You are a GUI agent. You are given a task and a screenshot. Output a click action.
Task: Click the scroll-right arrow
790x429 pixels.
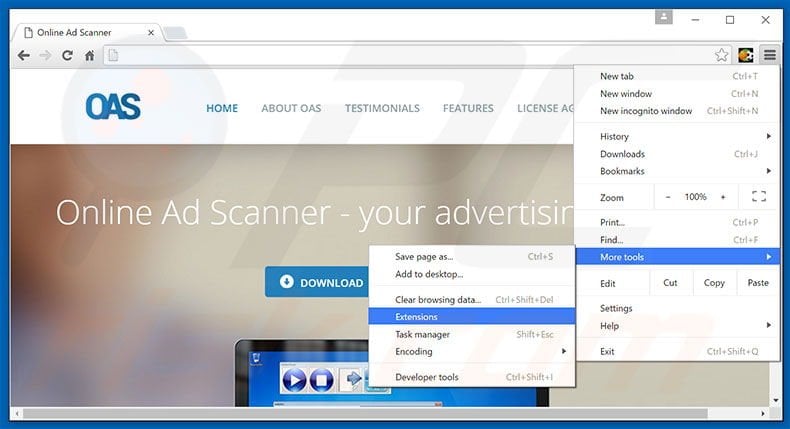pos(763,414)
